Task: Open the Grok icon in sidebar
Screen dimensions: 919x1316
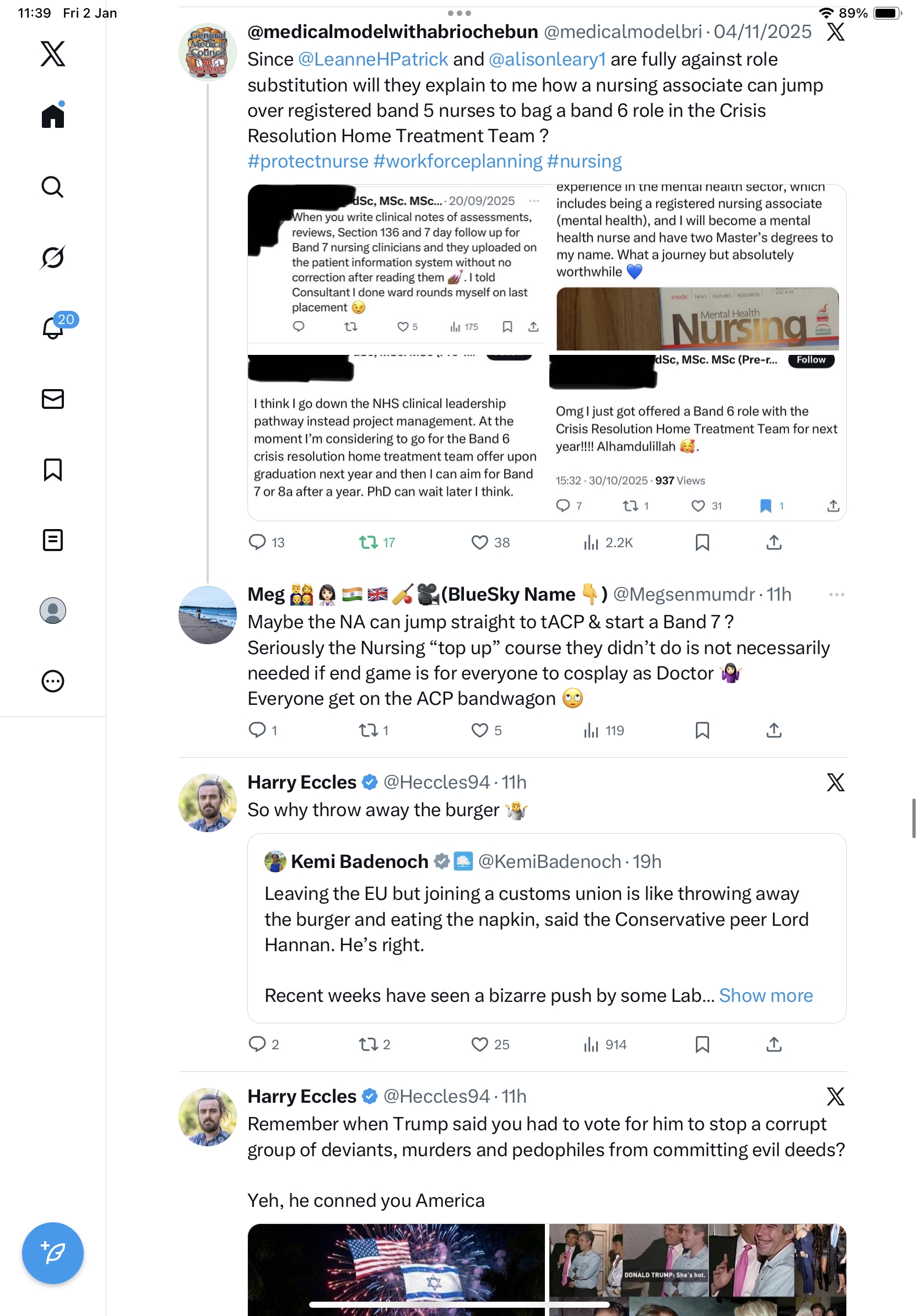Action: (x=53, y=257)
